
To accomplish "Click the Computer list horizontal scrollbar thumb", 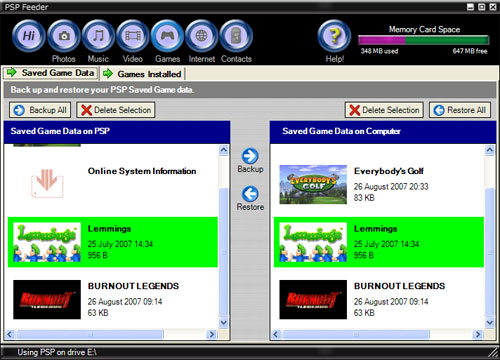I will [x=356, y=334].
